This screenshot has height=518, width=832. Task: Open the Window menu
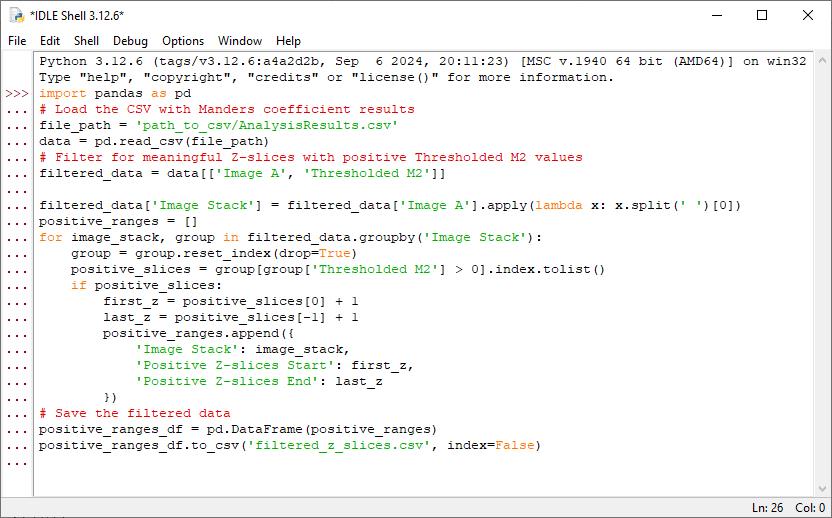[240, 41]
